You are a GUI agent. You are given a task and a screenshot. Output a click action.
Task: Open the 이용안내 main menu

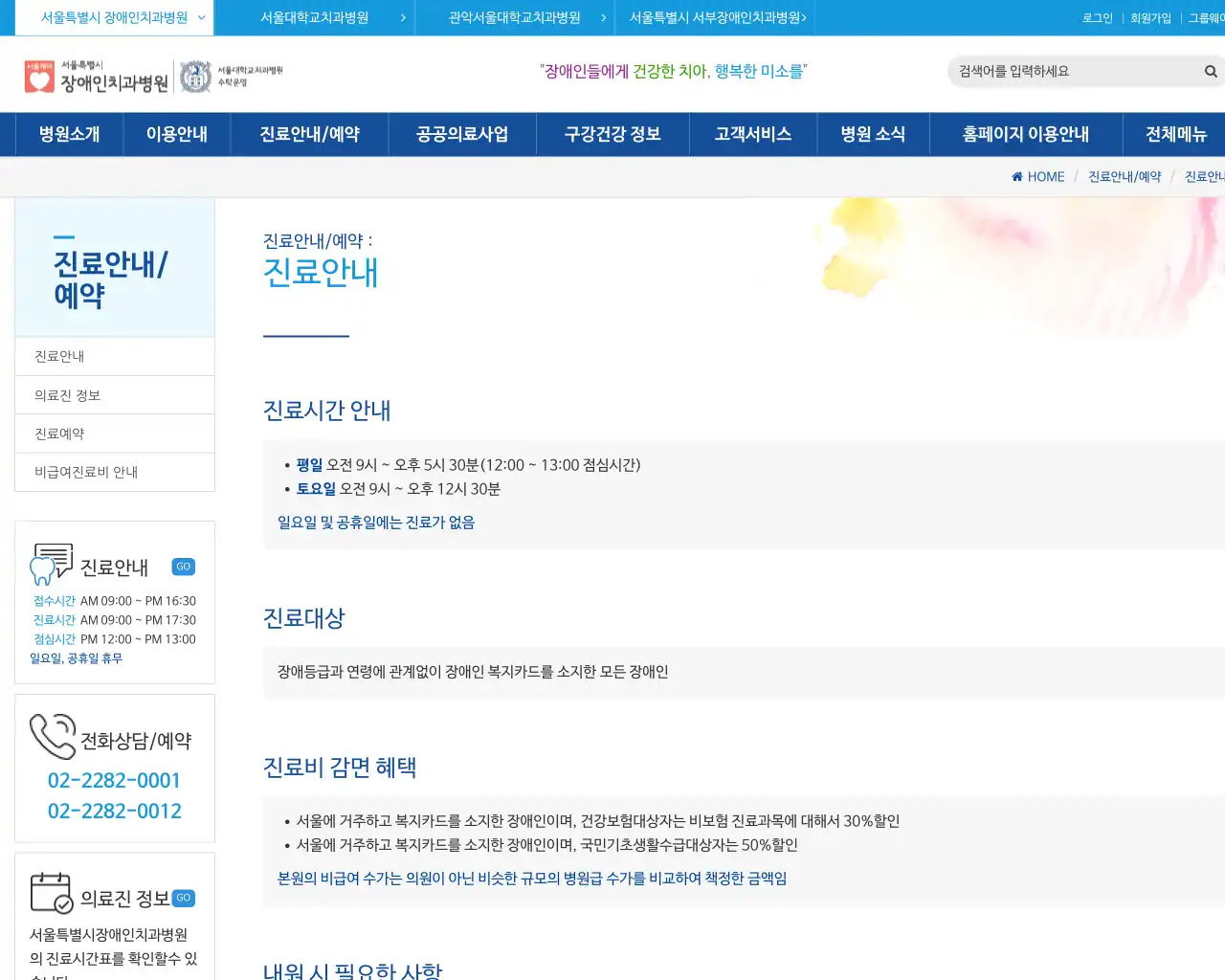point(177,134)
